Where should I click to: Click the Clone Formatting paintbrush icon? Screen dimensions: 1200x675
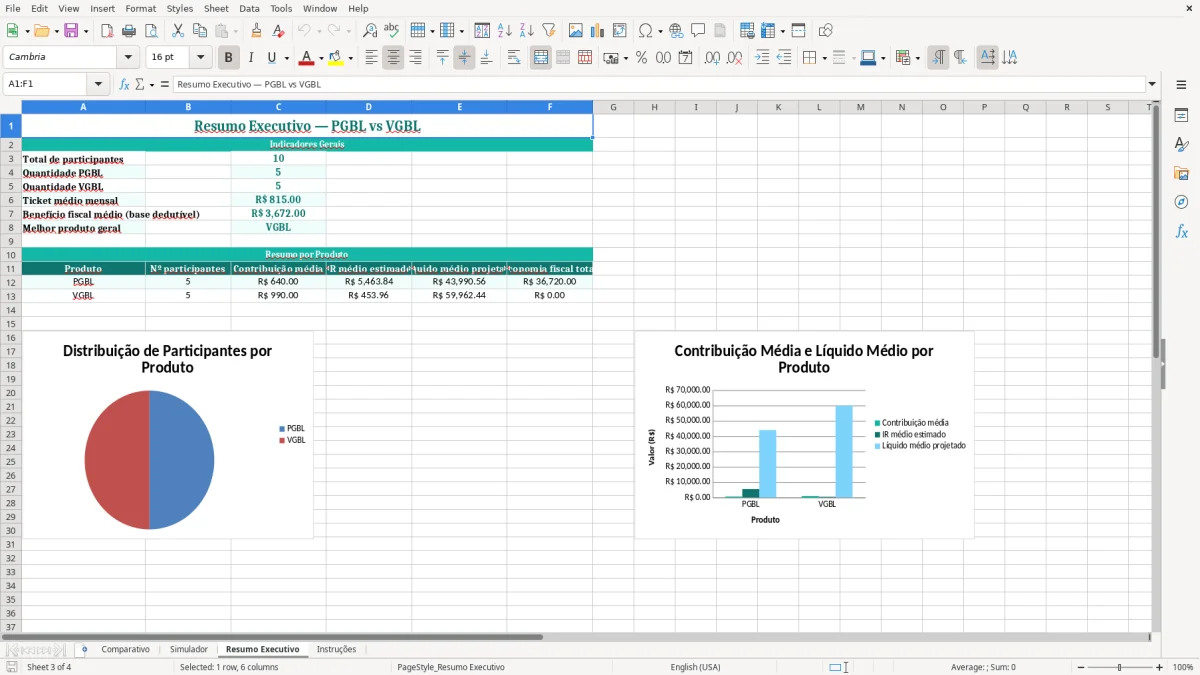coord(256,31)
